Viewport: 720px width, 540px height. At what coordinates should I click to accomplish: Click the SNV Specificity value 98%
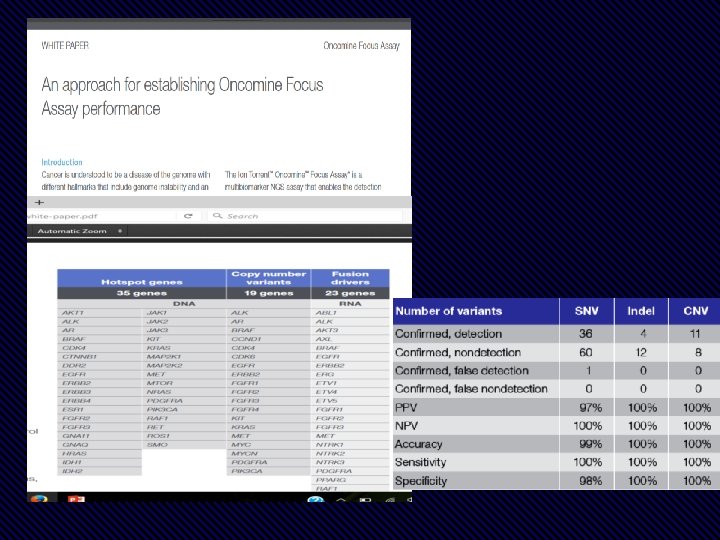tap(591, 481)
